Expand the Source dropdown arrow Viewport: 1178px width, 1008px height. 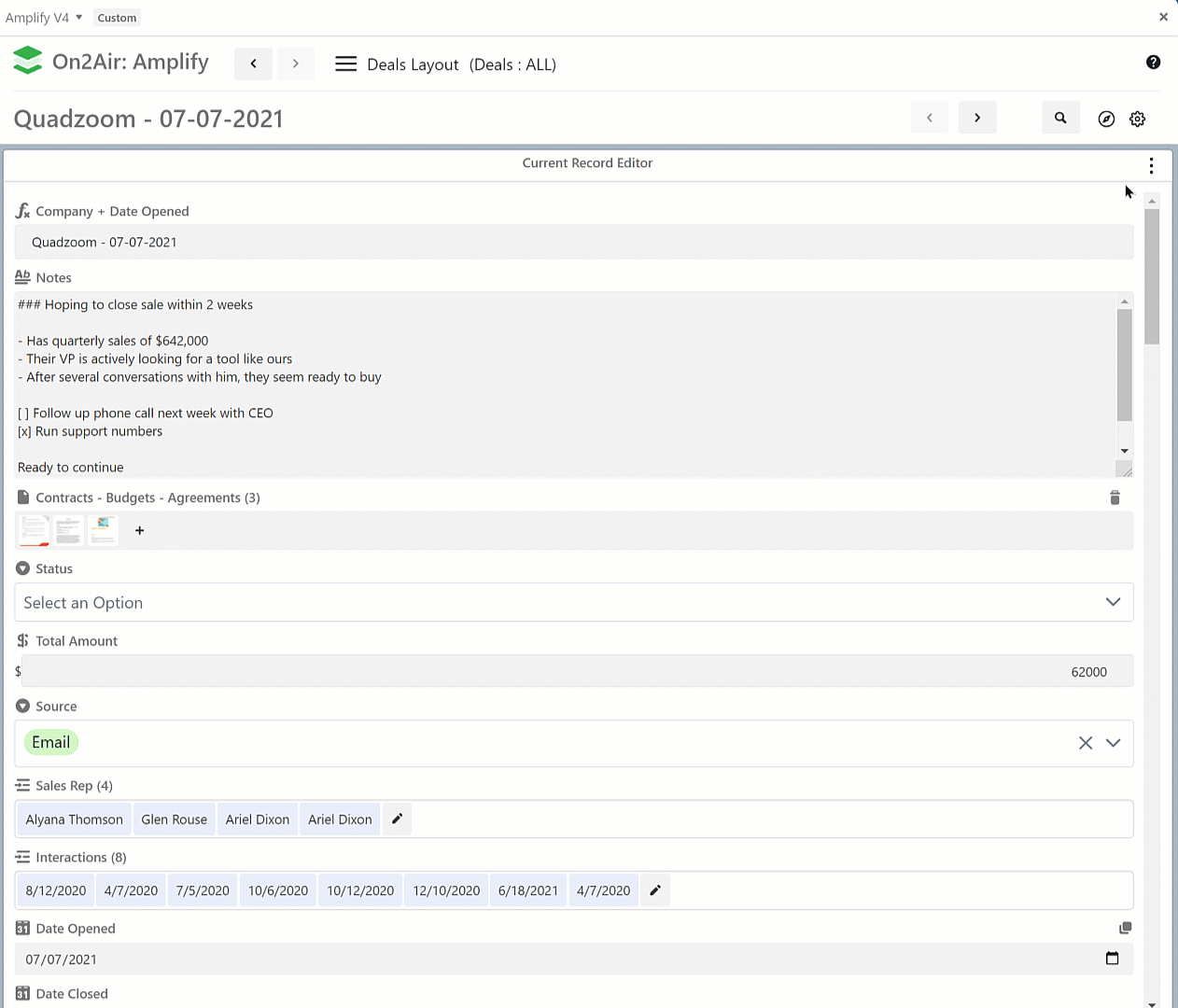coord(1113,744)
